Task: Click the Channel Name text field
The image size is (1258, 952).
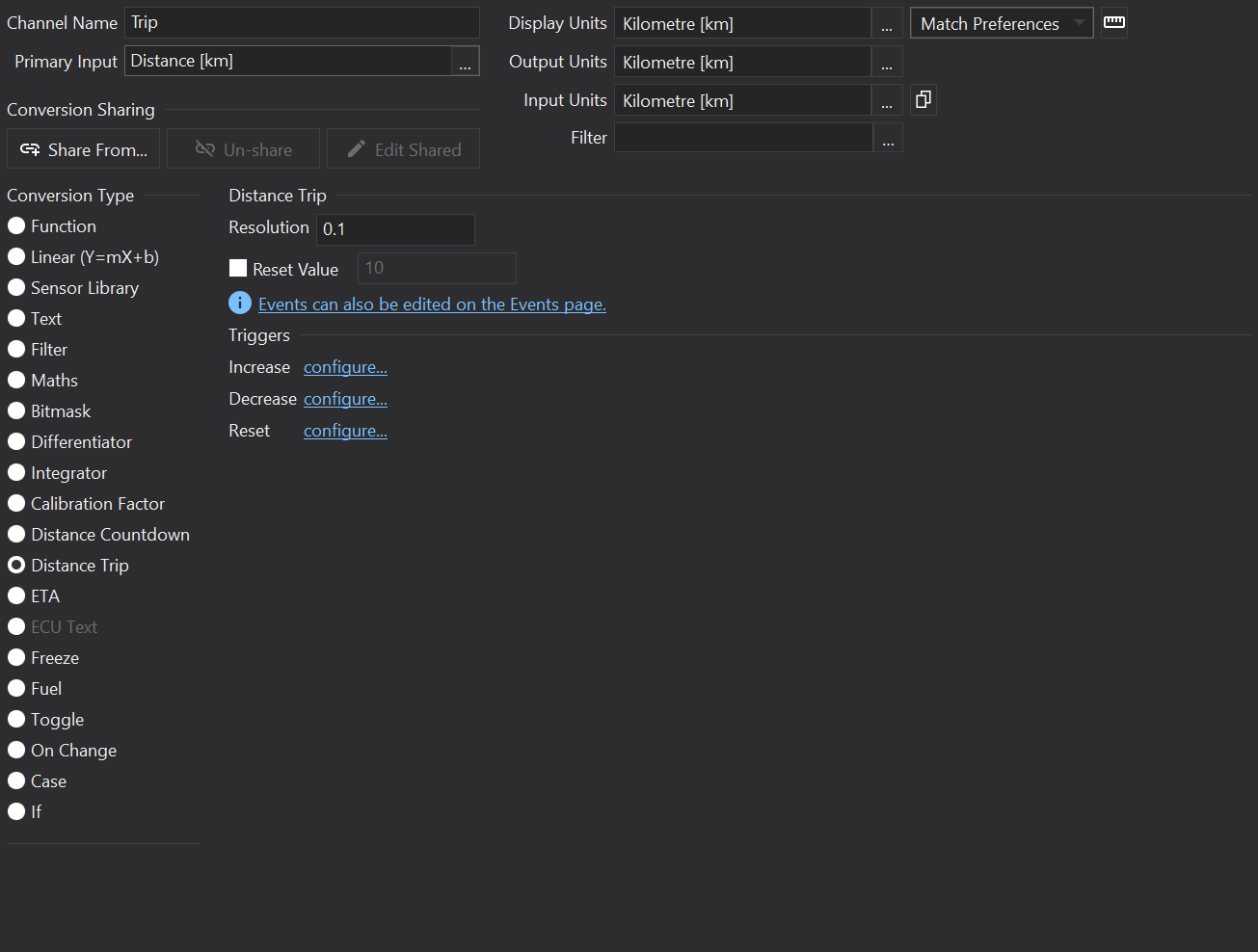Action: click(301, 23)
